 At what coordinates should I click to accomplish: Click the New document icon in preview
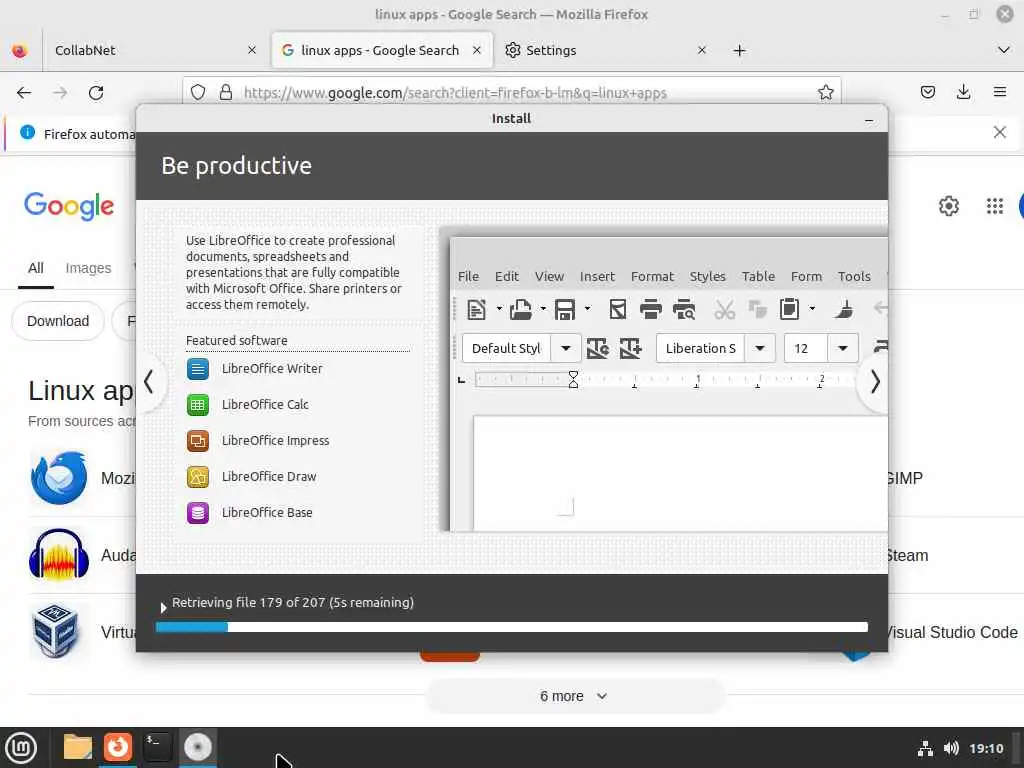tap(477, 309)
